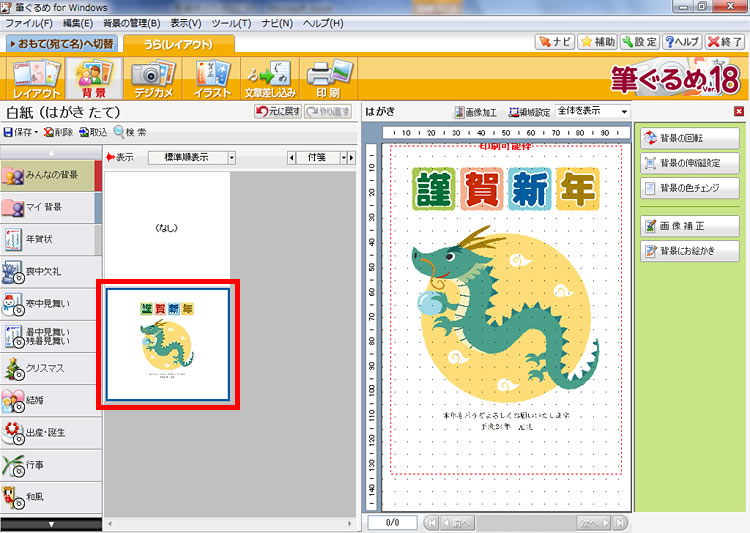Image resolution: width=750 pixels, height=533 pixels.
Task: Click the 前へ previous page button
Action: point(457,522)
